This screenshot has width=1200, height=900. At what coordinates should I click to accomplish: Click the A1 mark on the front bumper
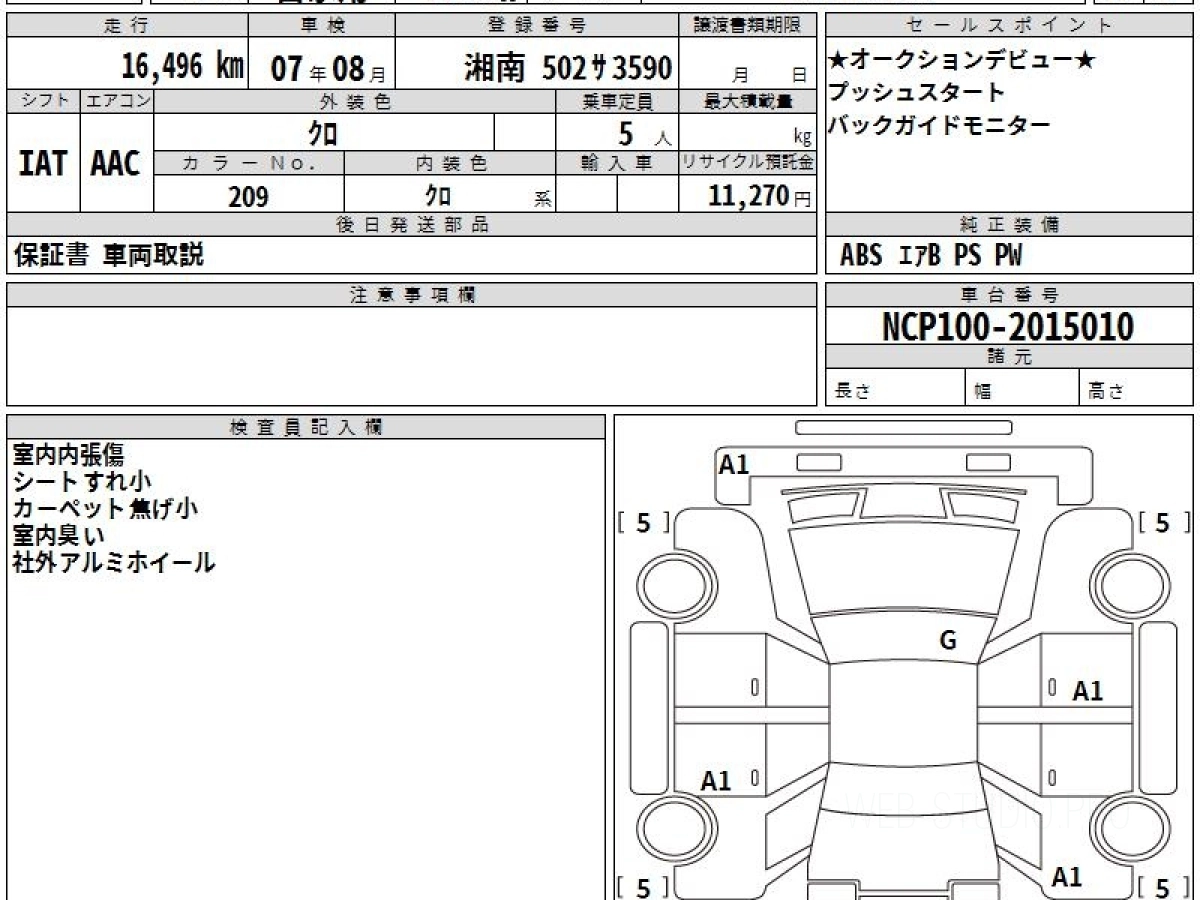pyautogui.click(x=734, y=464)
